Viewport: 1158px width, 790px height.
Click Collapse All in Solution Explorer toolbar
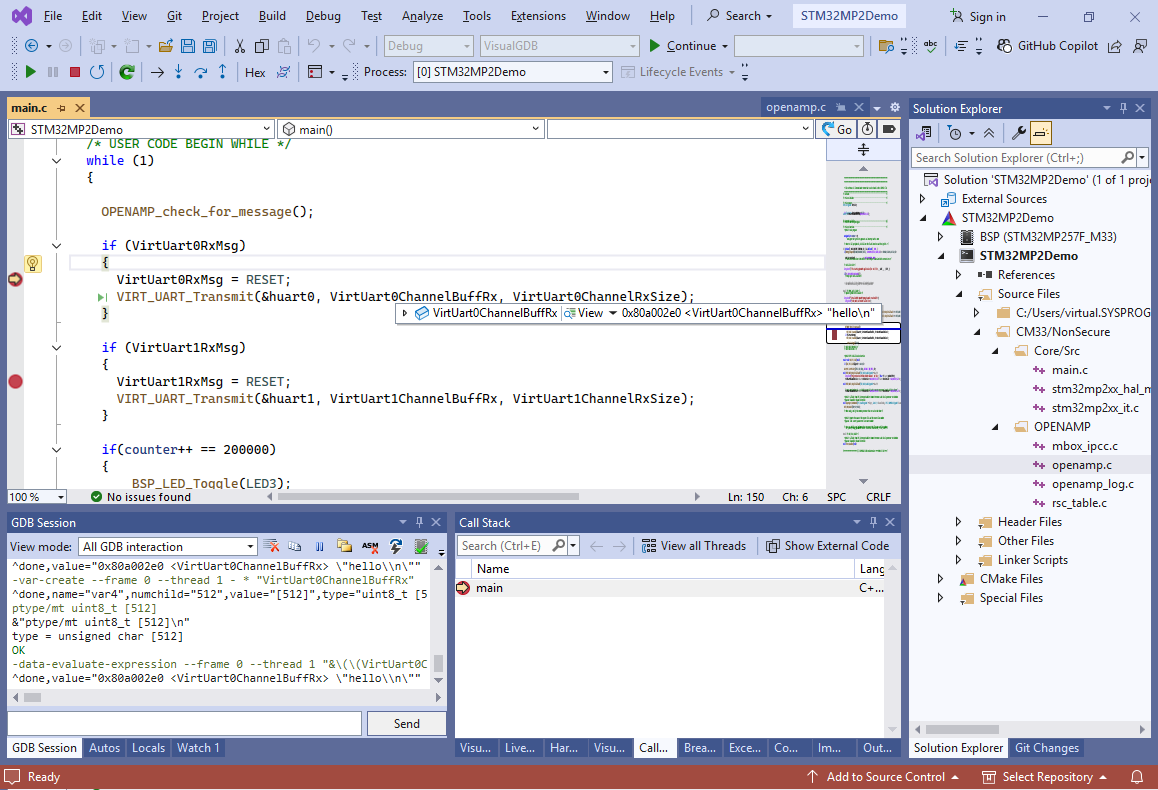click(989, 133)
